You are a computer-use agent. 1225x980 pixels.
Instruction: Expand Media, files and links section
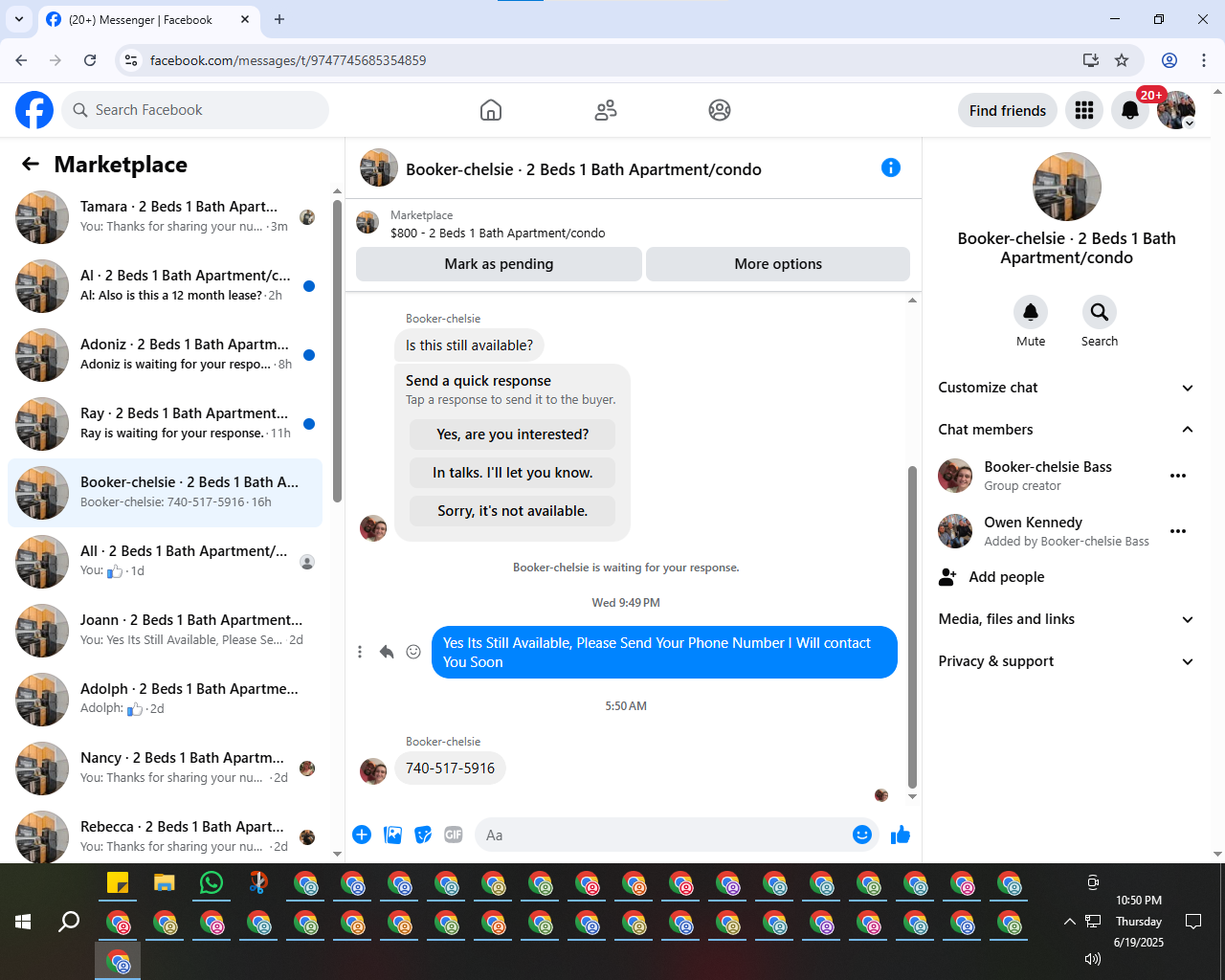[1066, 619]
